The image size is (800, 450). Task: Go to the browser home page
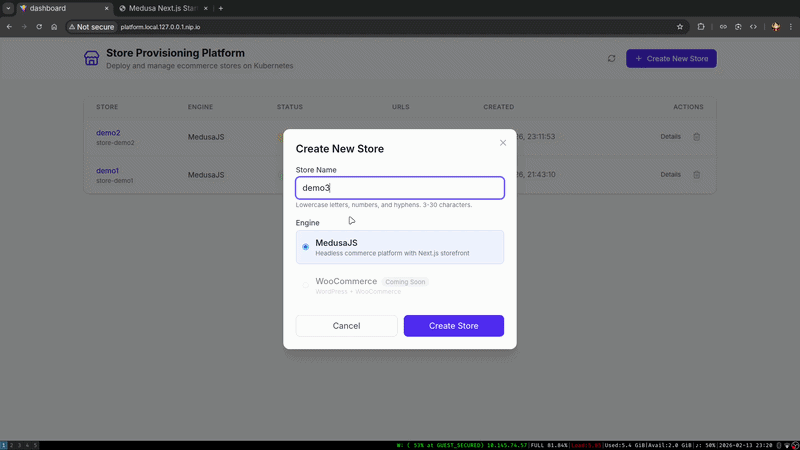54,27
